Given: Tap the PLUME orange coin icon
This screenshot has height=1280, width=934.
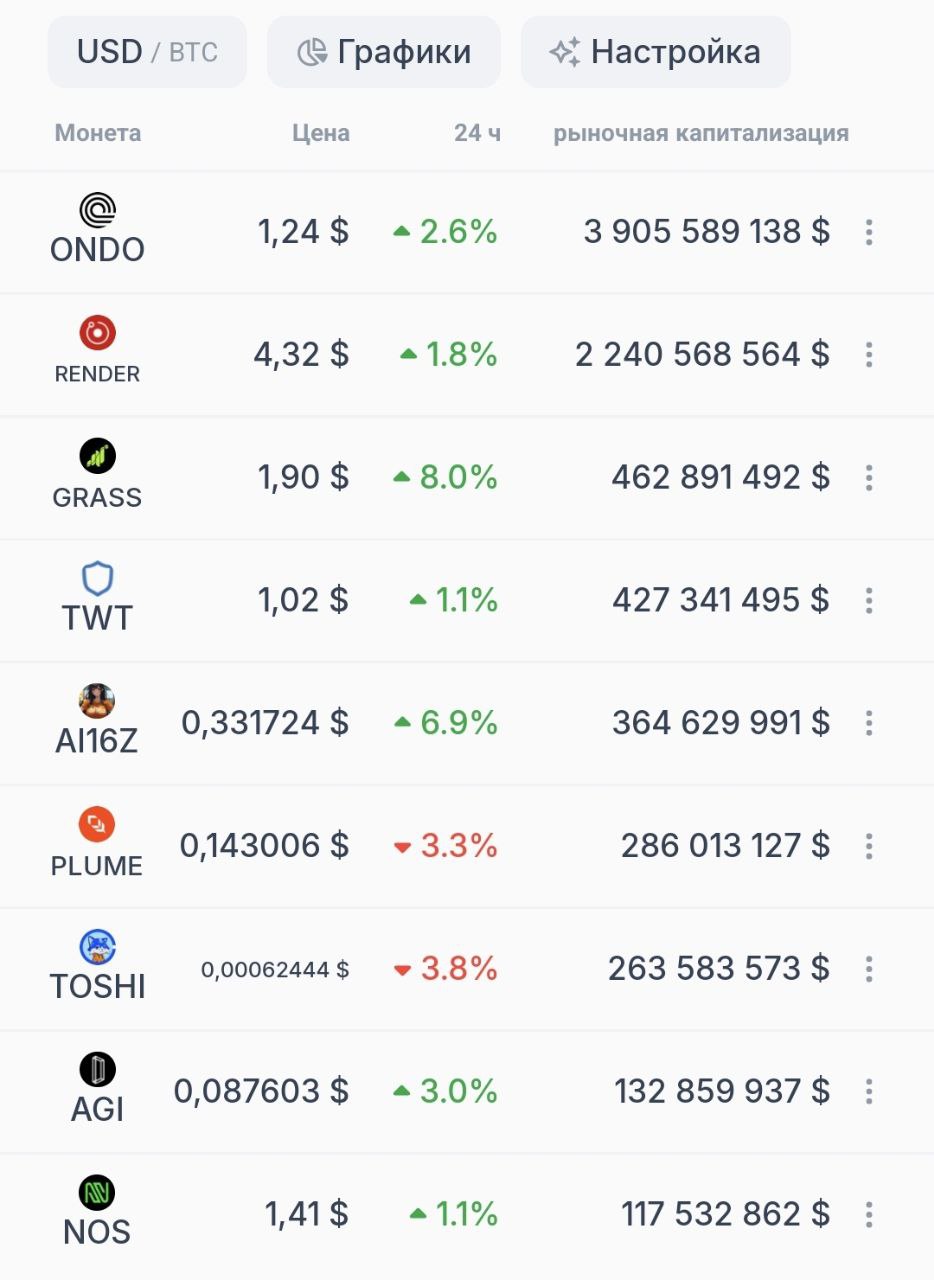Looking at the screenshot, I should pos(98,824).
